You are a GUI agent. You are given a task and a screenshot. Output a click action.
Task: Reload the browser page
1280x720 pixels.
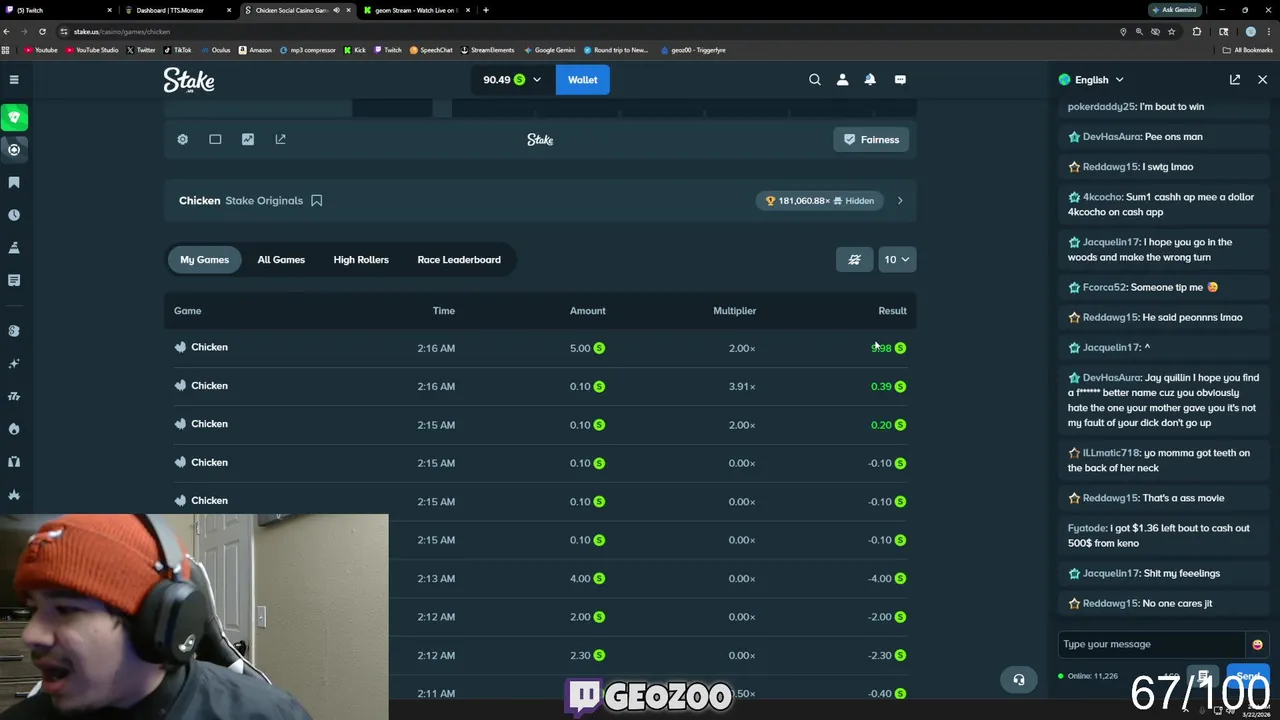[42, 31]
